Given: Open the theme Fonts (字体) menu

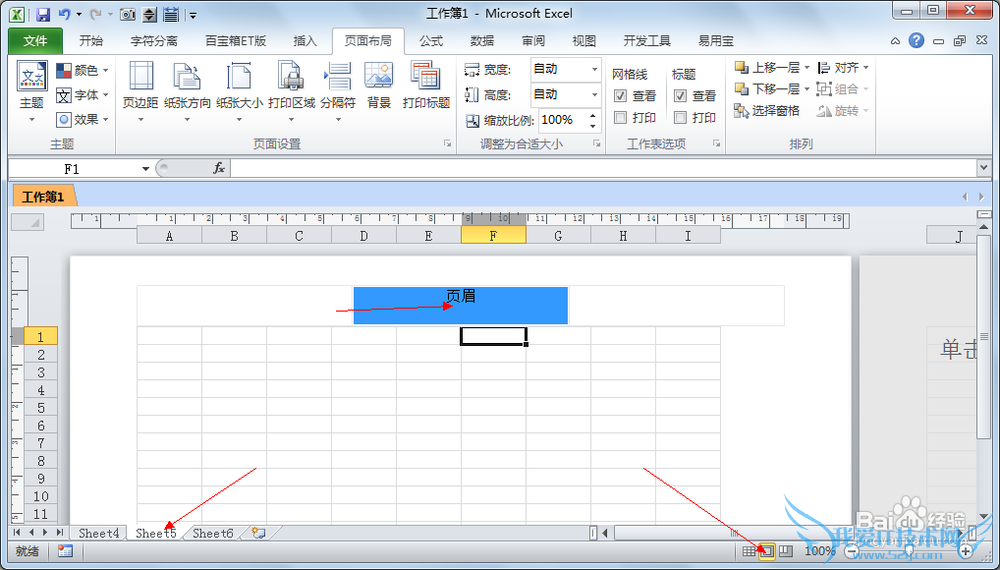Looking at the screenshot, I should pyautogui.click(x=82, y=95).
